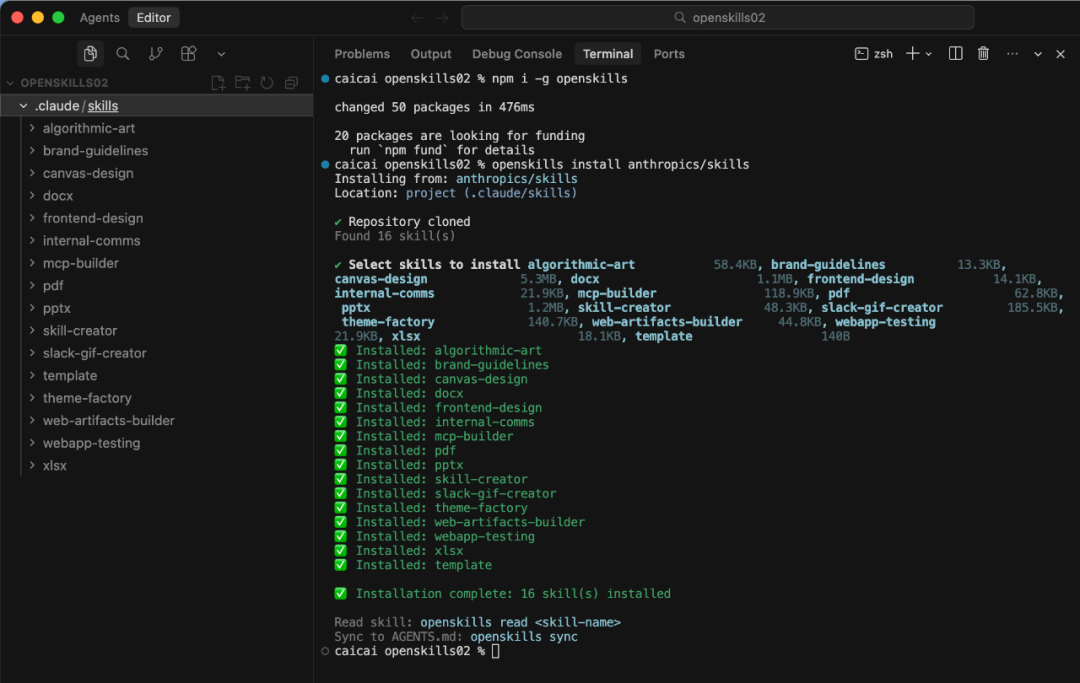Open the Source Control icon
This screenshot has width=1080, height=683.
tap(156, 54)
